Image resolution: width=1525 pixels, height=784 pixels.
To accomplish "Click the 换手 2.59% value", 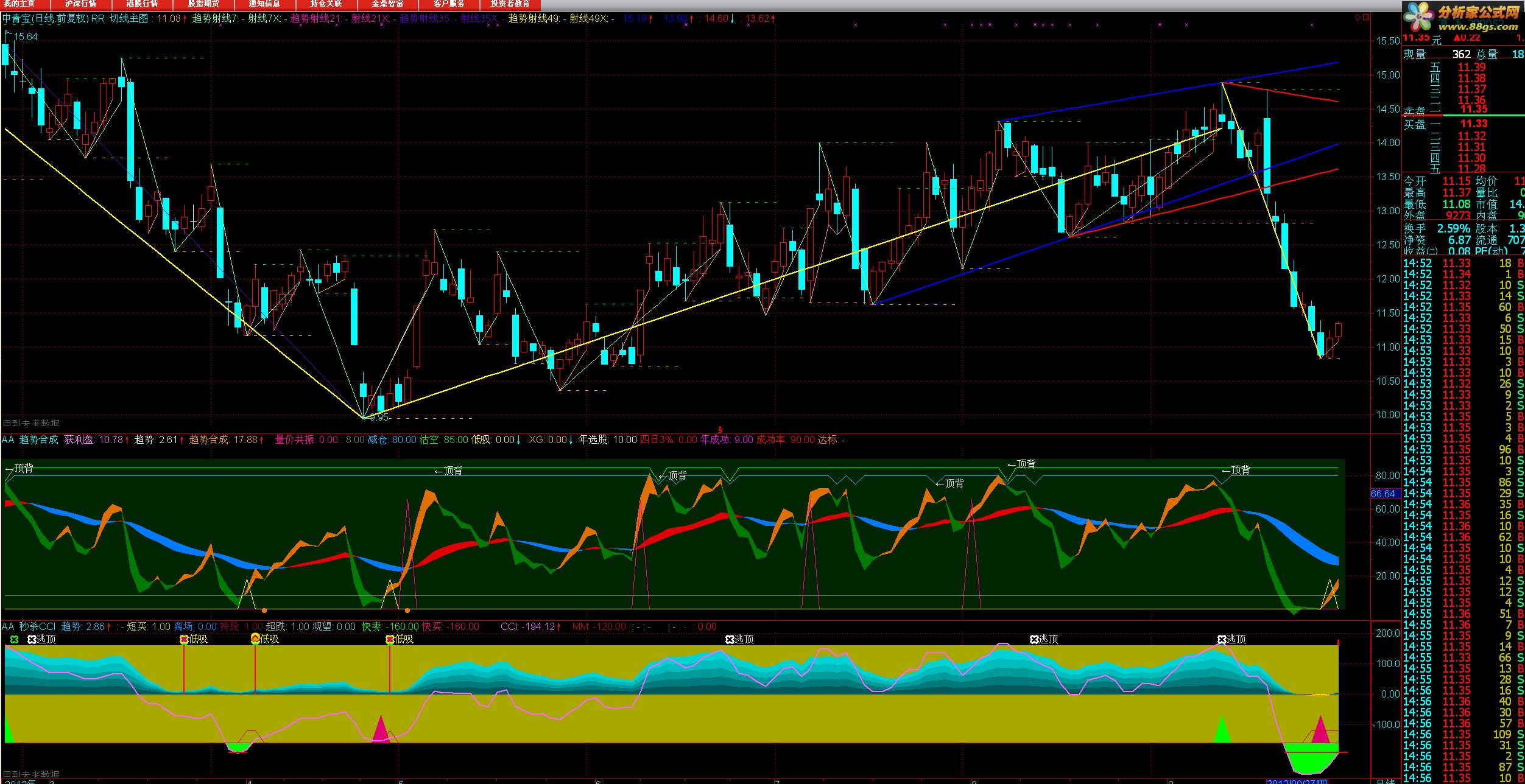I will coord(1454,229).
